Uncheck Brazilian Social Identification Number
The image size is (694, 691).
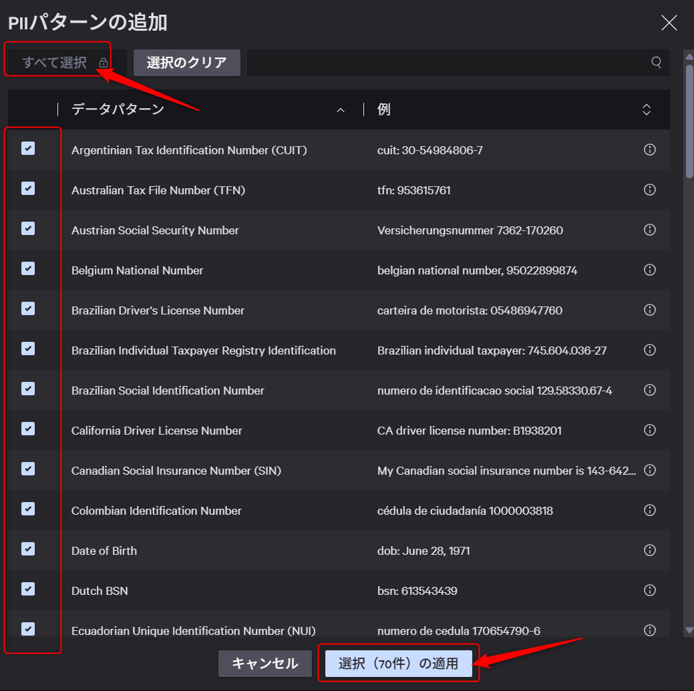tap(28, 389)
